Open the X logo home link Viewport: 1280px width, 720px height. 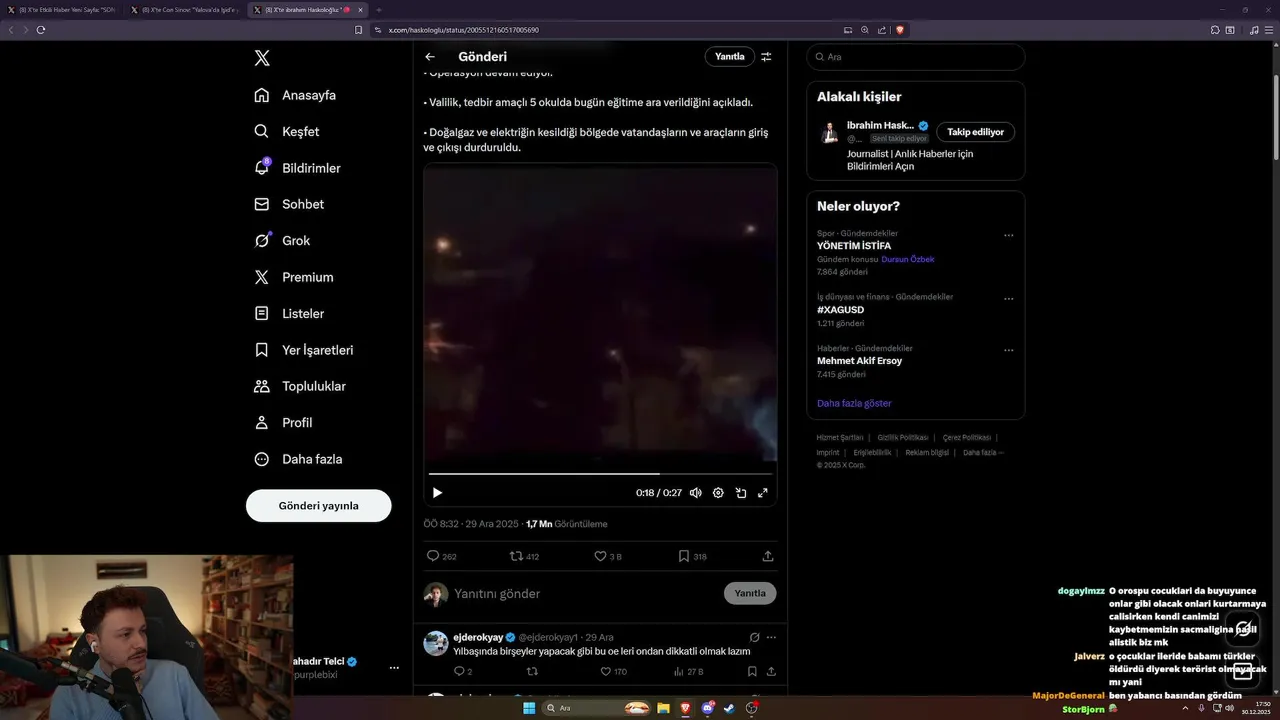pyautogui.click(x=262, y=58)
